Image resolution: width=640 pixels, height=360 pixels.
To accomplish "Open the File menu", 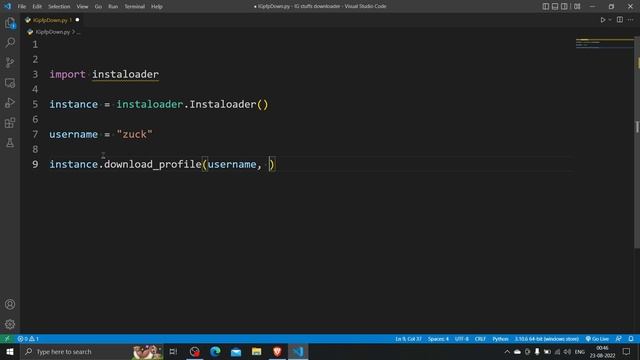I will [x=22, y=7].
